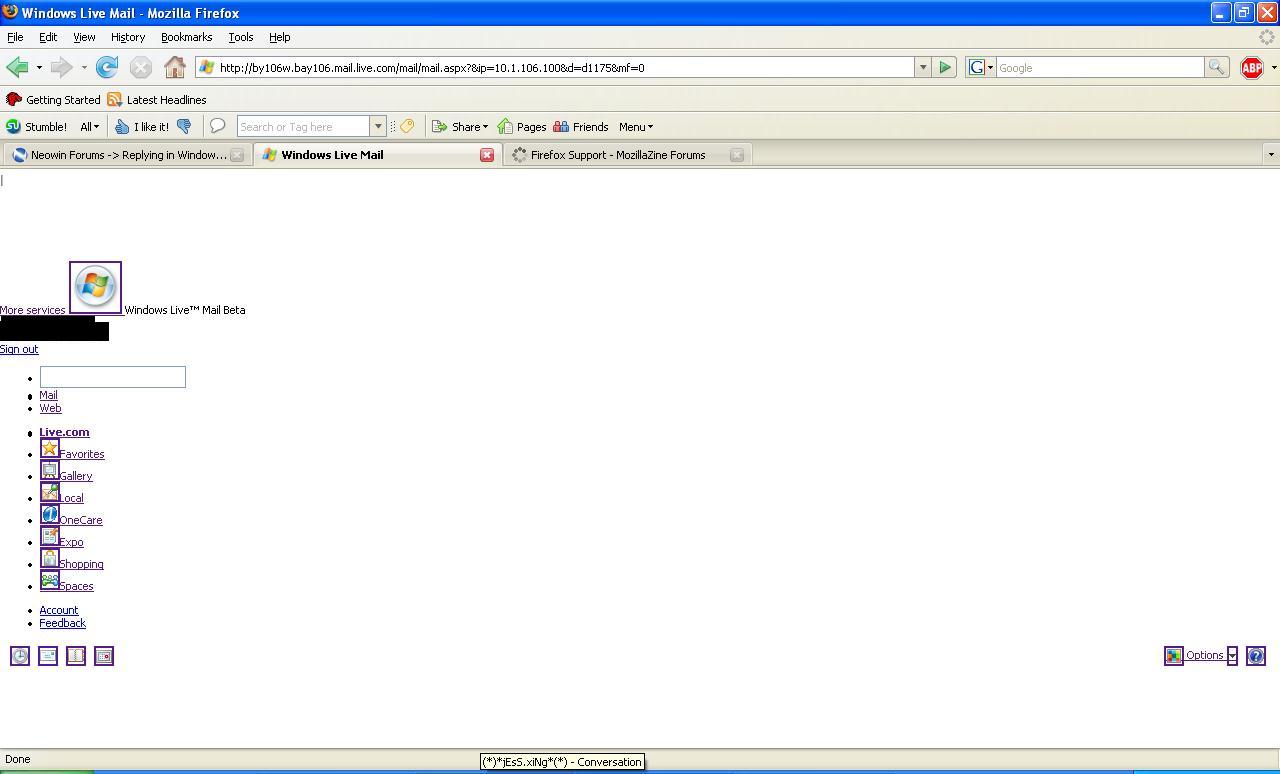Click the Favorites star icon
This screenshot has height=774, width=1280.
[49, 448]
